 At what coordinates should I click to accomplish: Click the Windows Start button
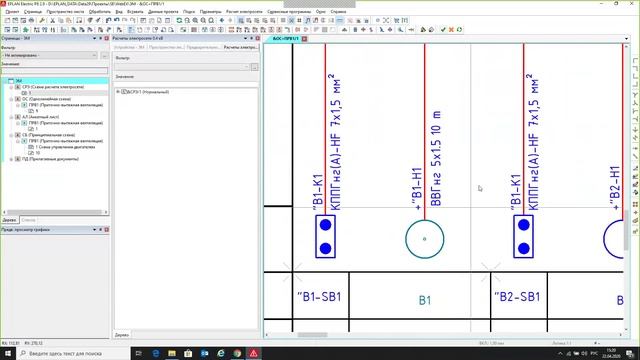point(8,353)
